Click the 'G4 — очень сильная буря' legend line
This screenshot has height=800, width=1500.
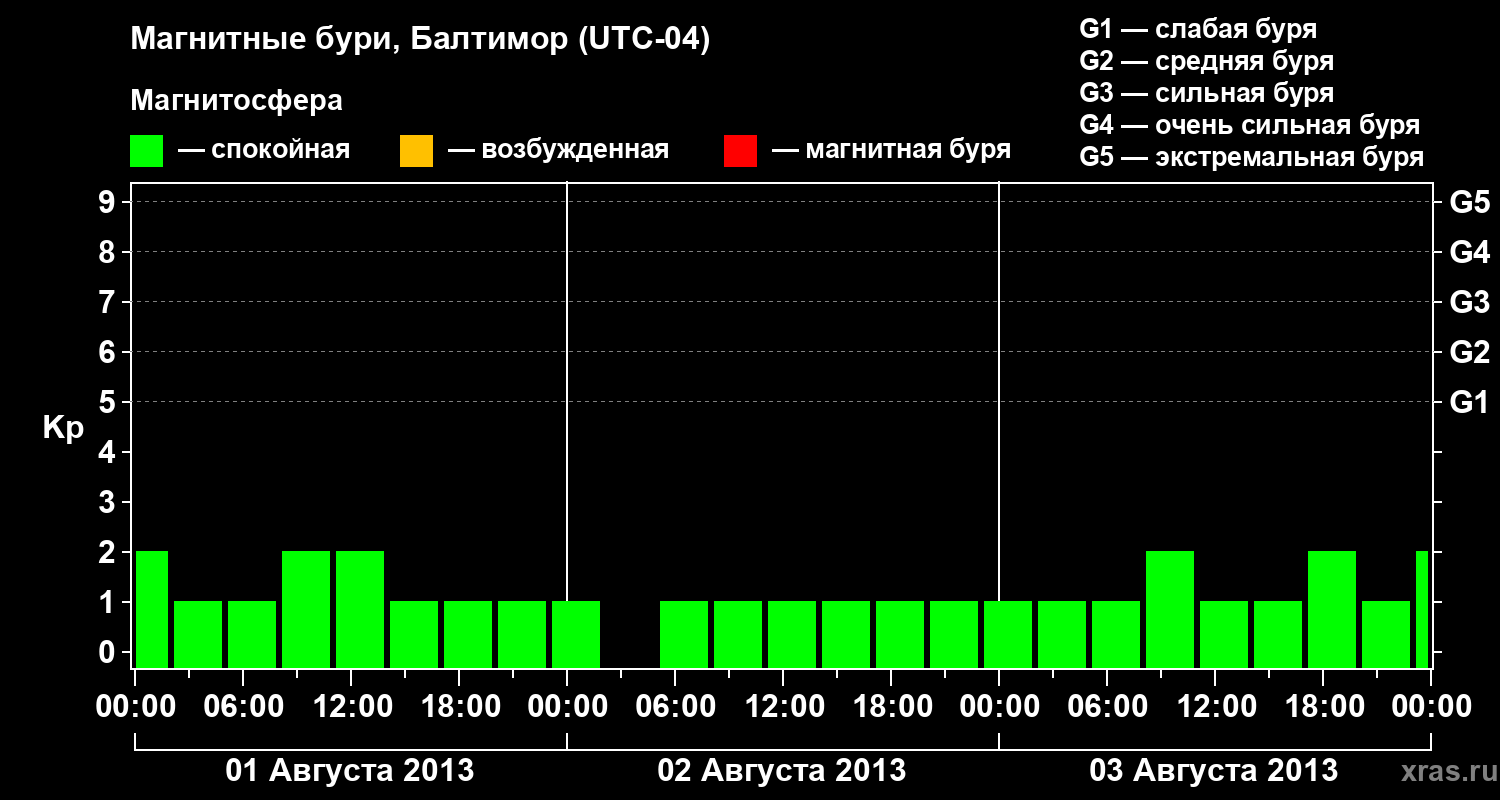(1250, 125)
